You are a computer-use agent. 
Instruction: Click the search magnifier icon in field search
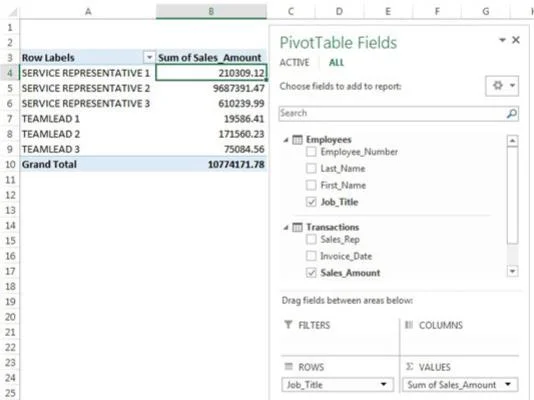tap(512, 113)
